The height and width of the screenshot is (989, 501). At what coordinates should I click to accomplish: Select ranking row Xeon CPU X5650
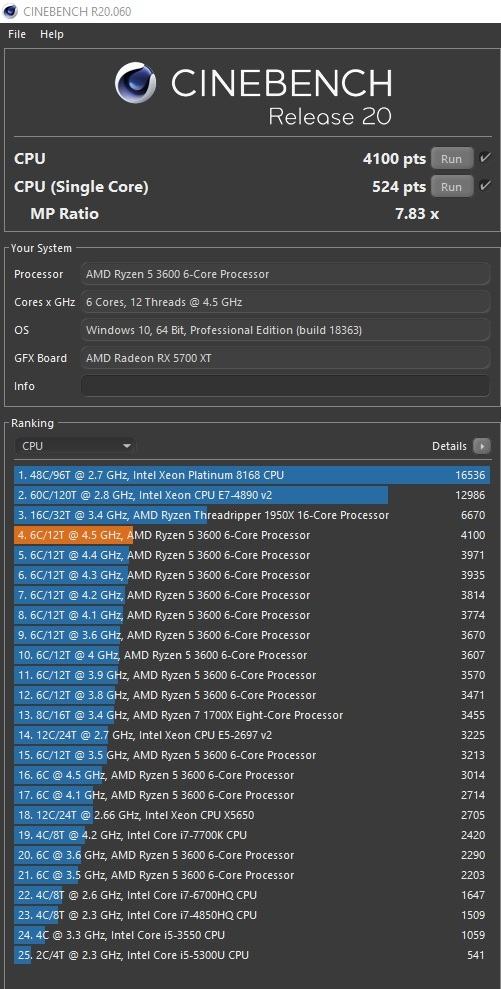point(252,815)
